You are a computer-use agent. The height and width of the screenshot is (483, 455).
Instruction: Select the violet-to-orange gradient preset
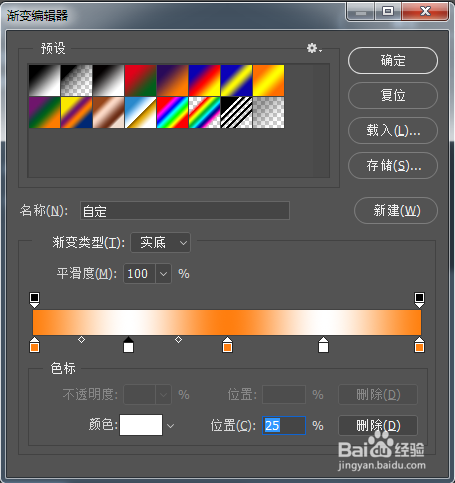coord(173,80)
